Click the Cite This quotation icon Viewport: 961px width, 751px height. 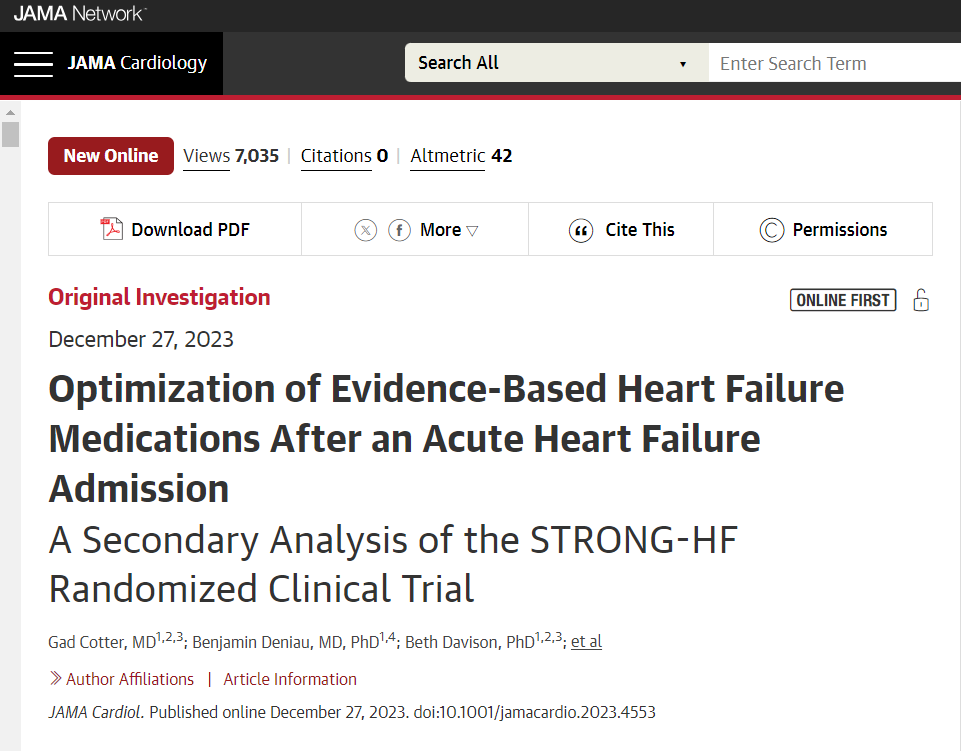click(580, 231)
